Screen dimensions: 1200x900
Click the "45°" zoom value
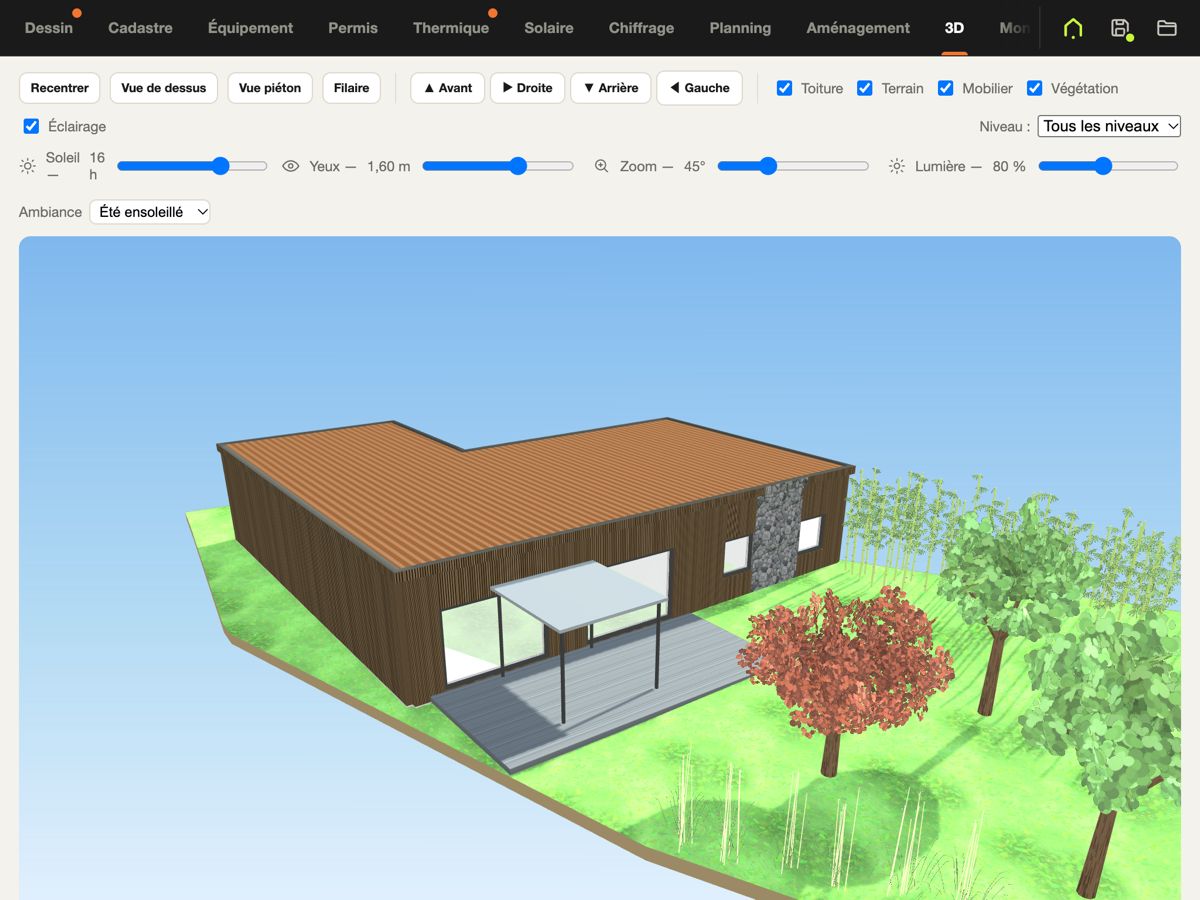695,166
